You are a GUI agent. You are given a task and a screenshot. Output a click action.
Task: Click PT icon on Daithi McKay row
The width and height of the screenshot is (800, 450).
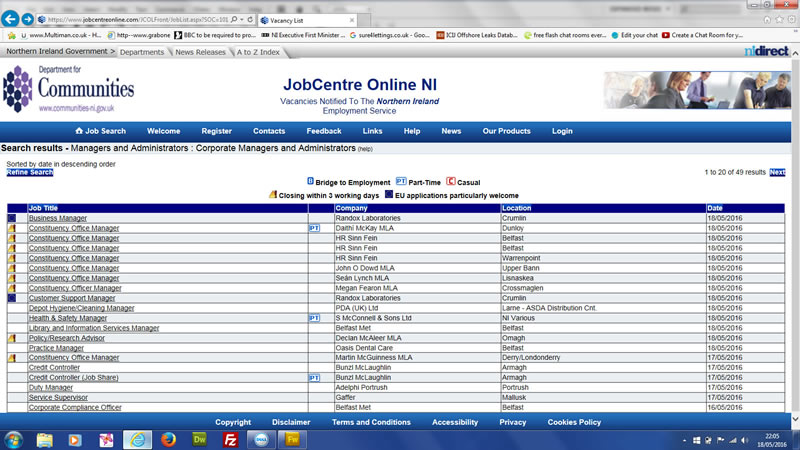pyautogui.click(x=314, y=228)
